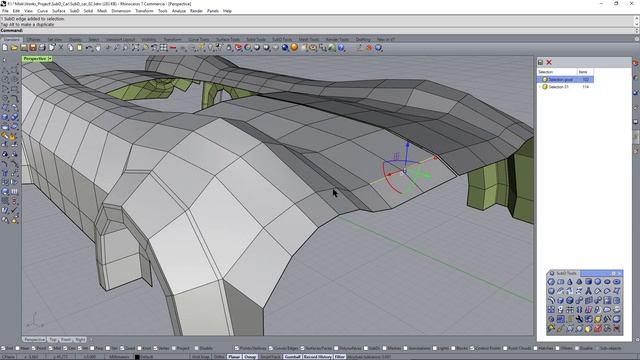Image resolution: width=640 pixels, height=360 pixels.
Task: Click the orange sphere icon in toolbar
Action: [294, 48]
